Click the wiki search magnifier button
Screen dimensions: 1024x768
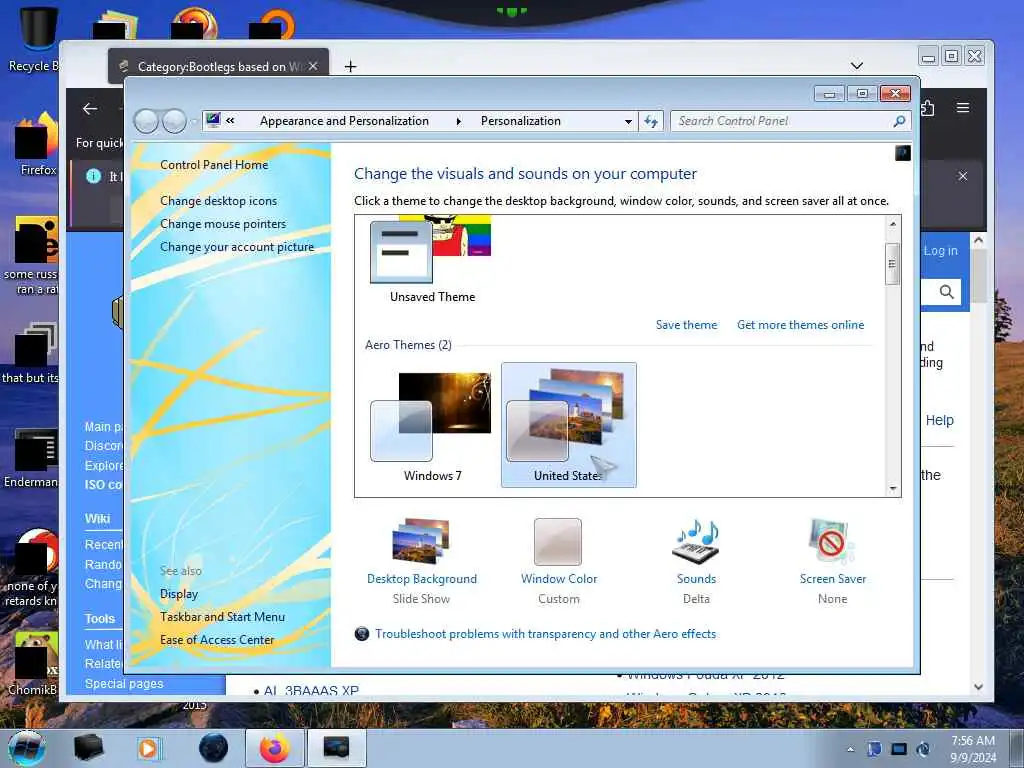tap(946, 292)
